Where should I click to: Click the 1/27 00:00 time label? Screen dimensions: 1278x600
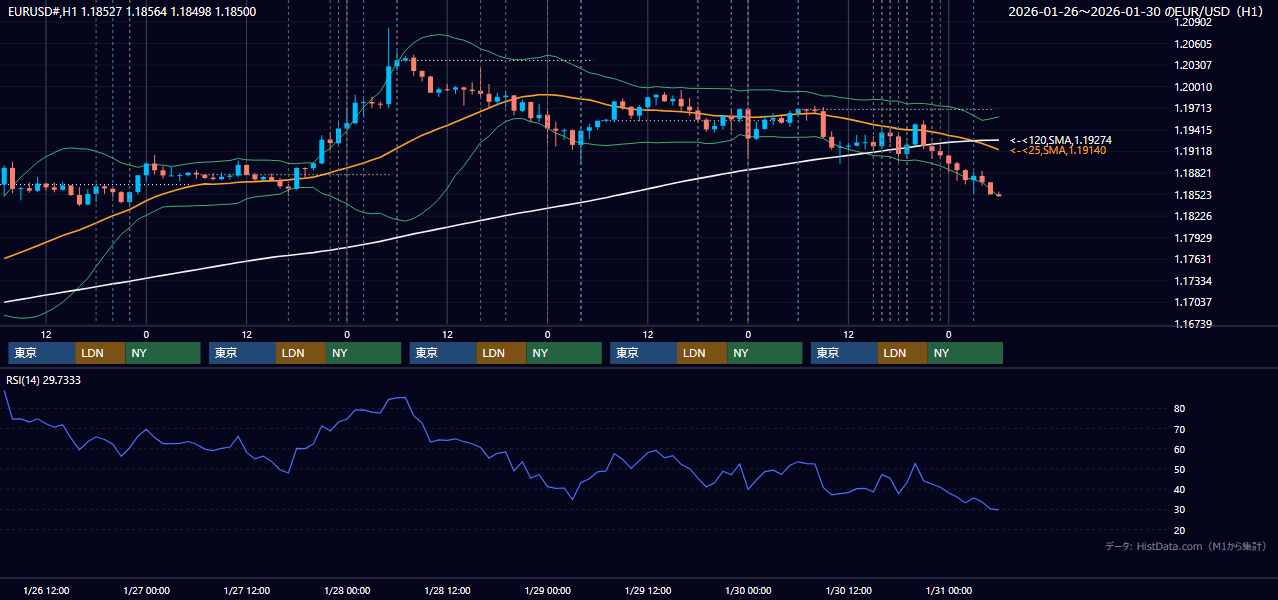pos(146,591)
